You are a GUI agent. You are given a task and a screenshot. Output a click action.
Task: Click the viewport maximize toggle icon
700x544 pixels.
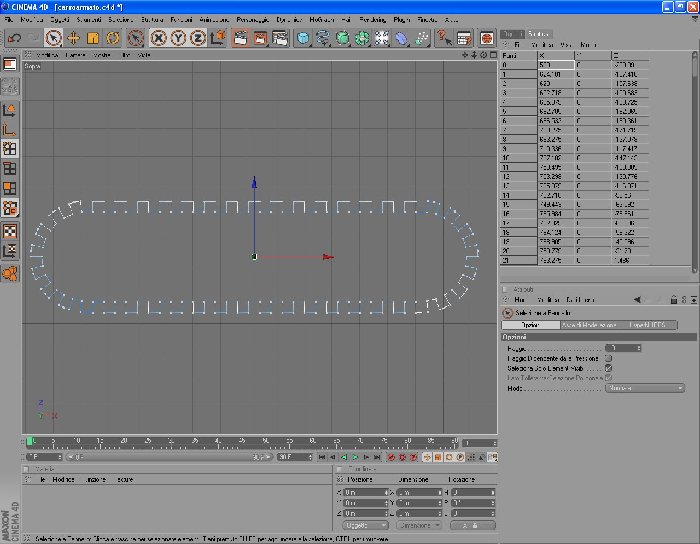point(493,55)
